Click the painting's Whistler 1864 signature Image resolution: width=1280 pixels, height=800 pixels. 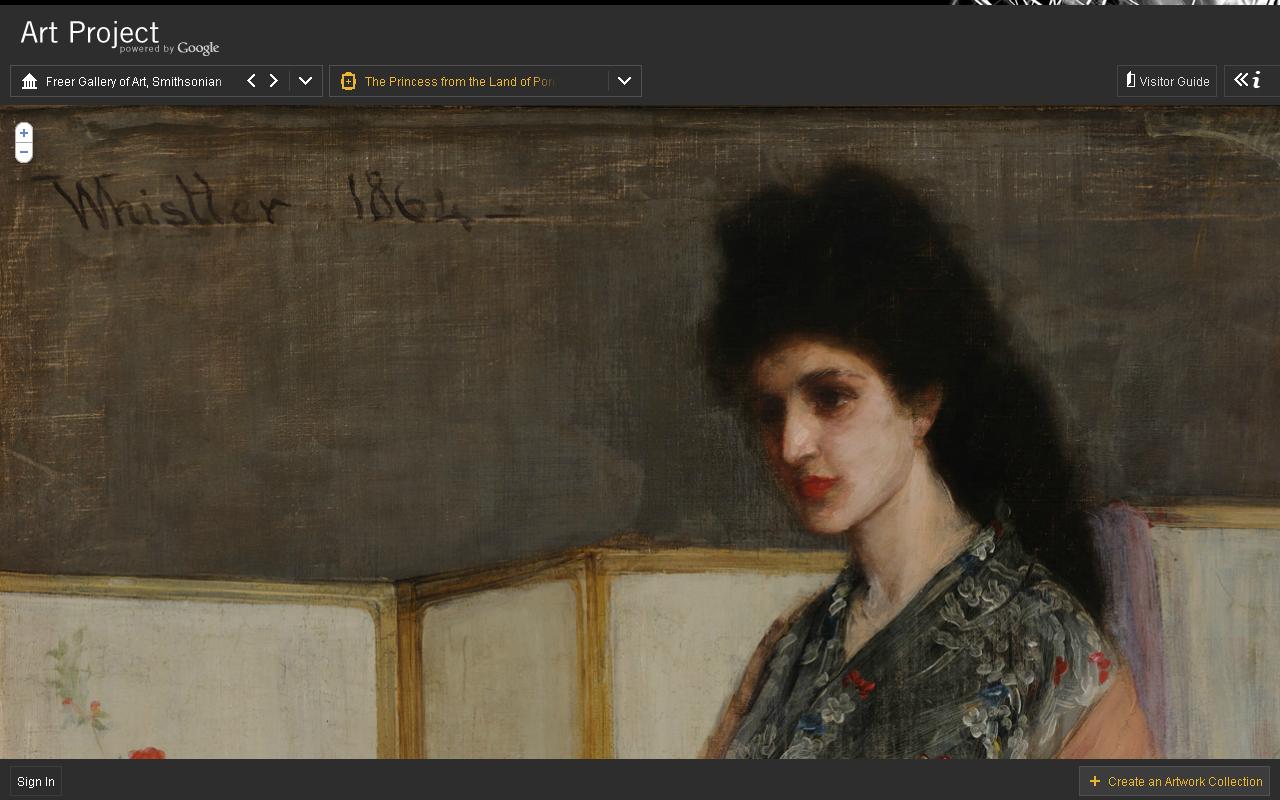point(278,202)
